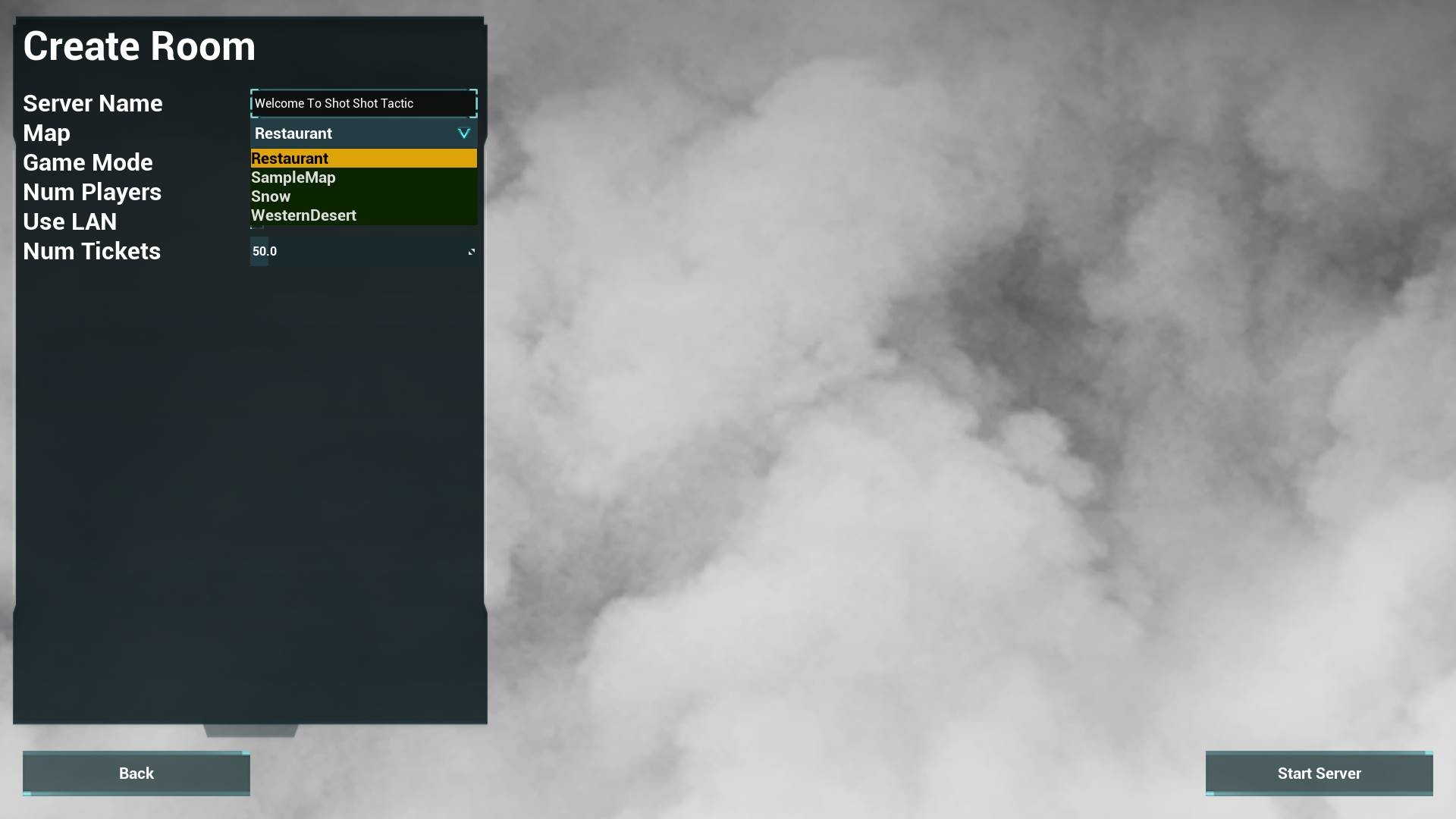Viewport: 1456px width, 819px height.
Task: Click the Num Players label
Action: point(92,192)
